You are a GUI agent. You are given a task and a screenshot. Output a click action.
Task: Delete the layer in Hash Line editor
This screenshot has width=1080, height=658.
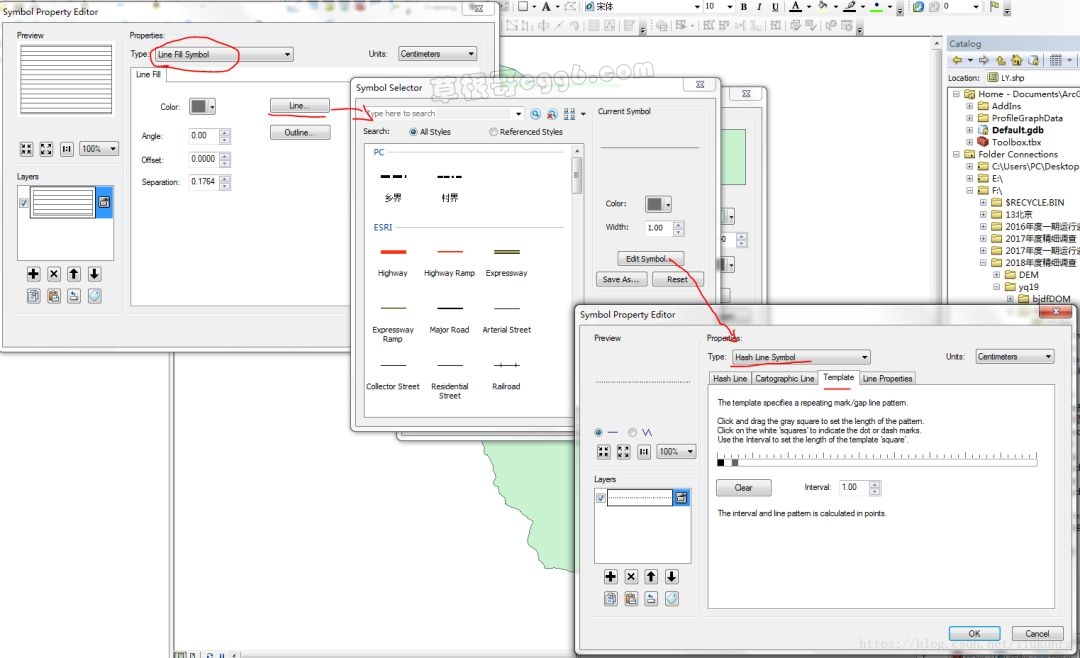(x=631, y=577)
